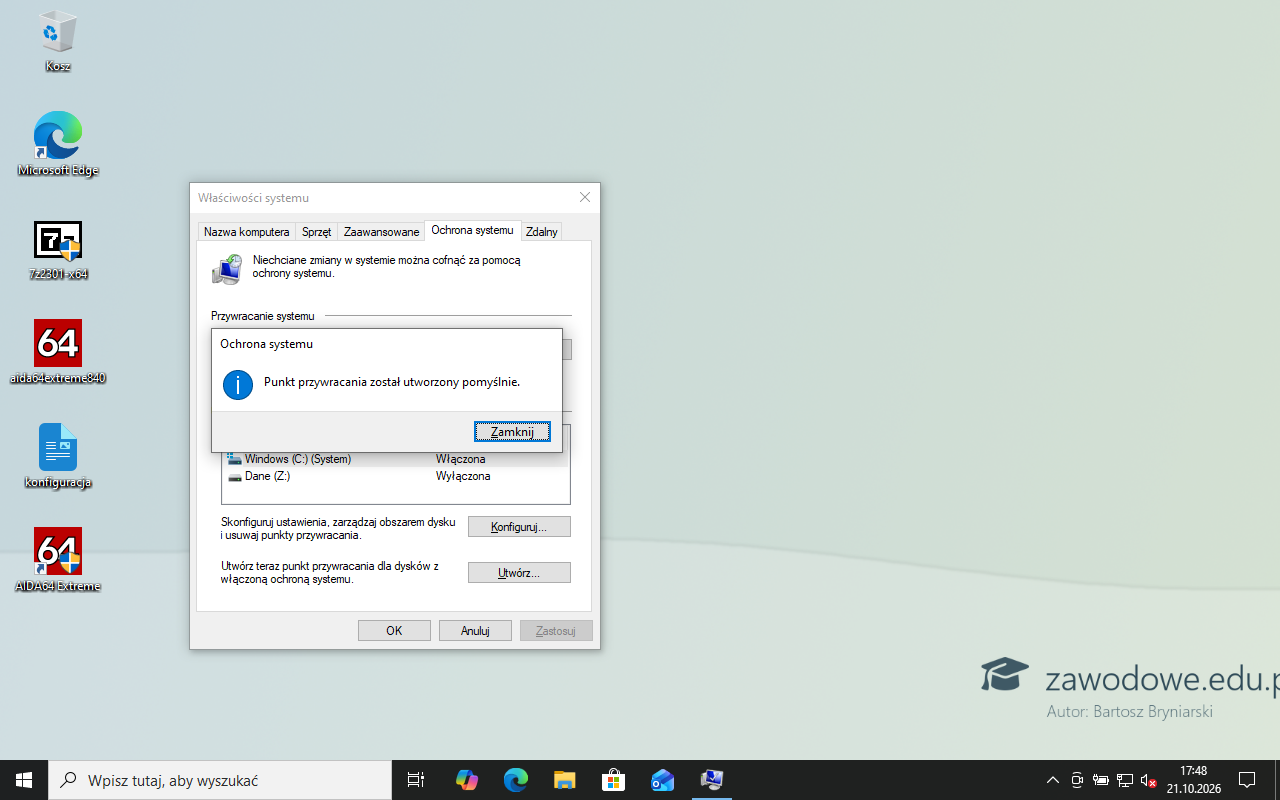Image resolution: width=1280 pixels, height=800 pixels.
Task: Launch Copilot from the taskbar
Action: (x=467, y=780)
